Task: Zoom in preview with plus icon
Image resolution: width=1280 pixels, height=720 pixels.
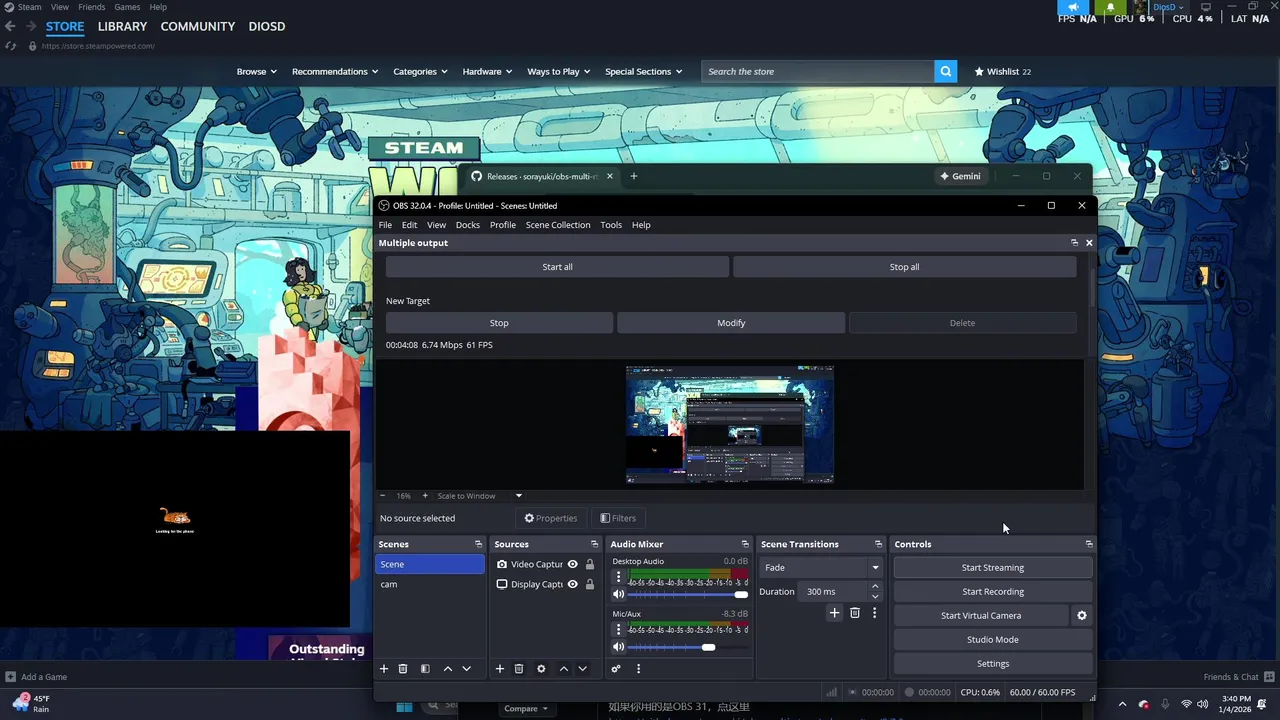Action: tap(424, 495)
